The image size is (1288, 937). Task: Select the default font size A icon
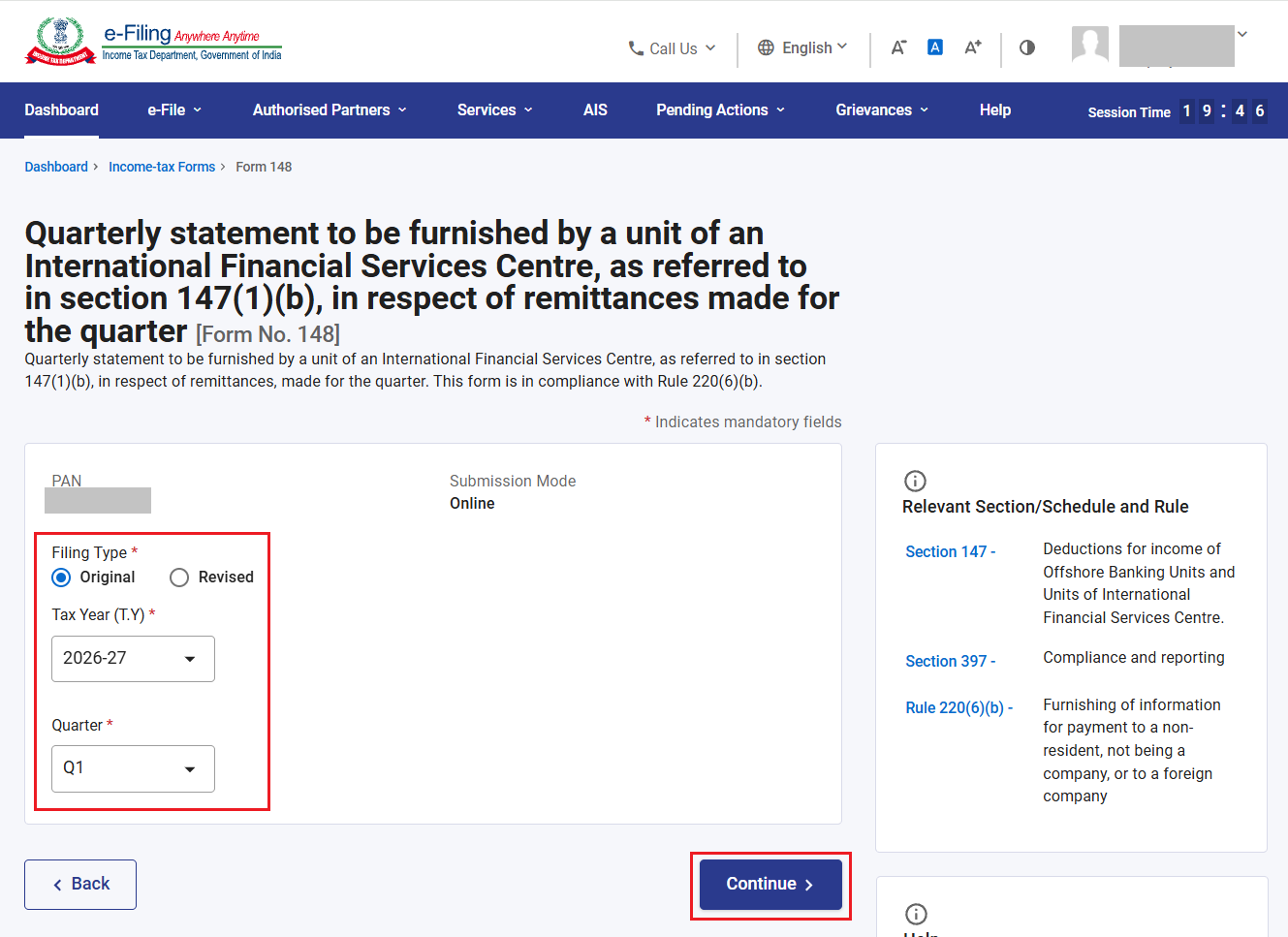[x=935, y=47]
